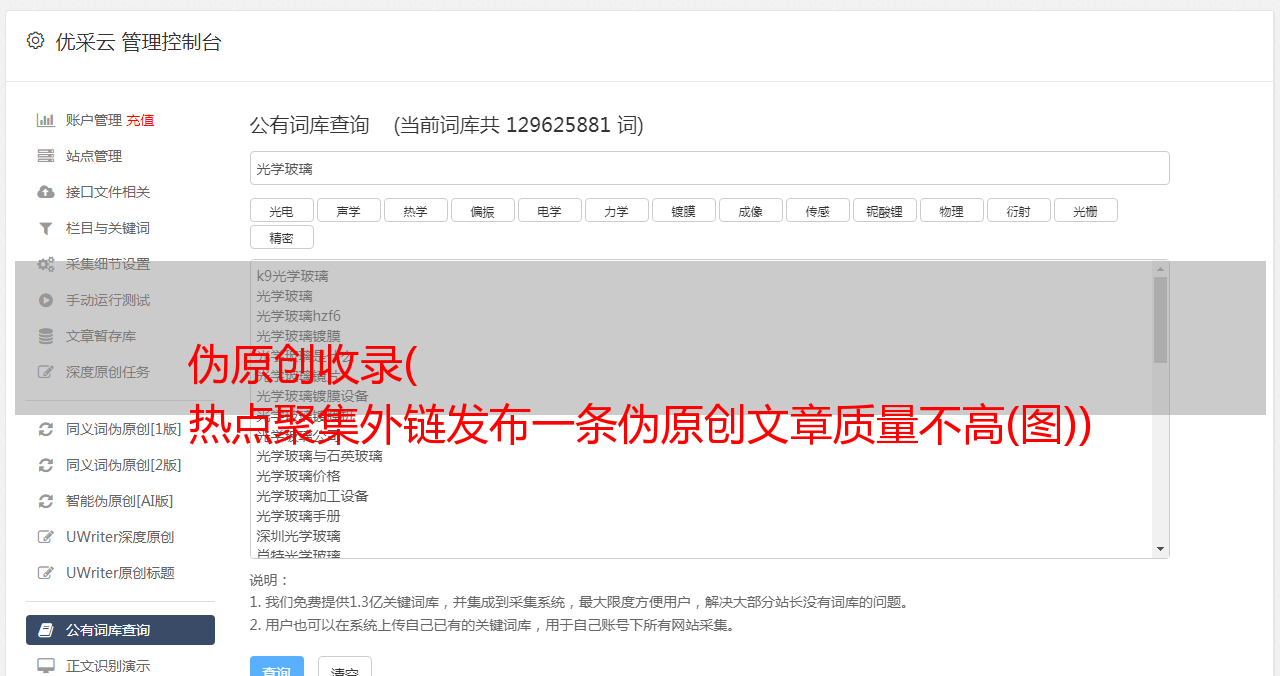Open 优采云 管理控制台 header title
Viewport: 1280px width, 676px height.
click(138, 42)
